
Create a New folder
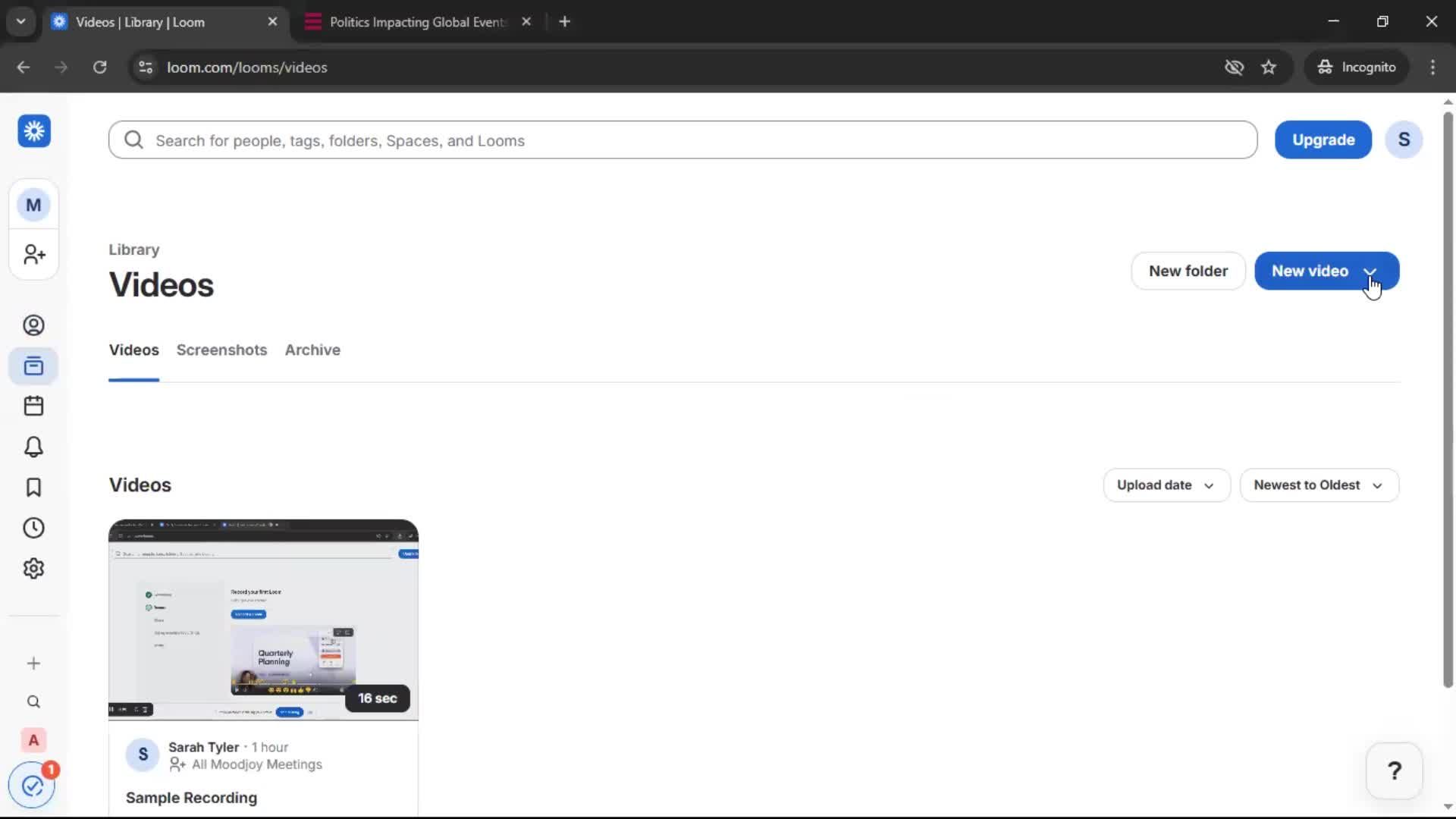(1188, 271)
